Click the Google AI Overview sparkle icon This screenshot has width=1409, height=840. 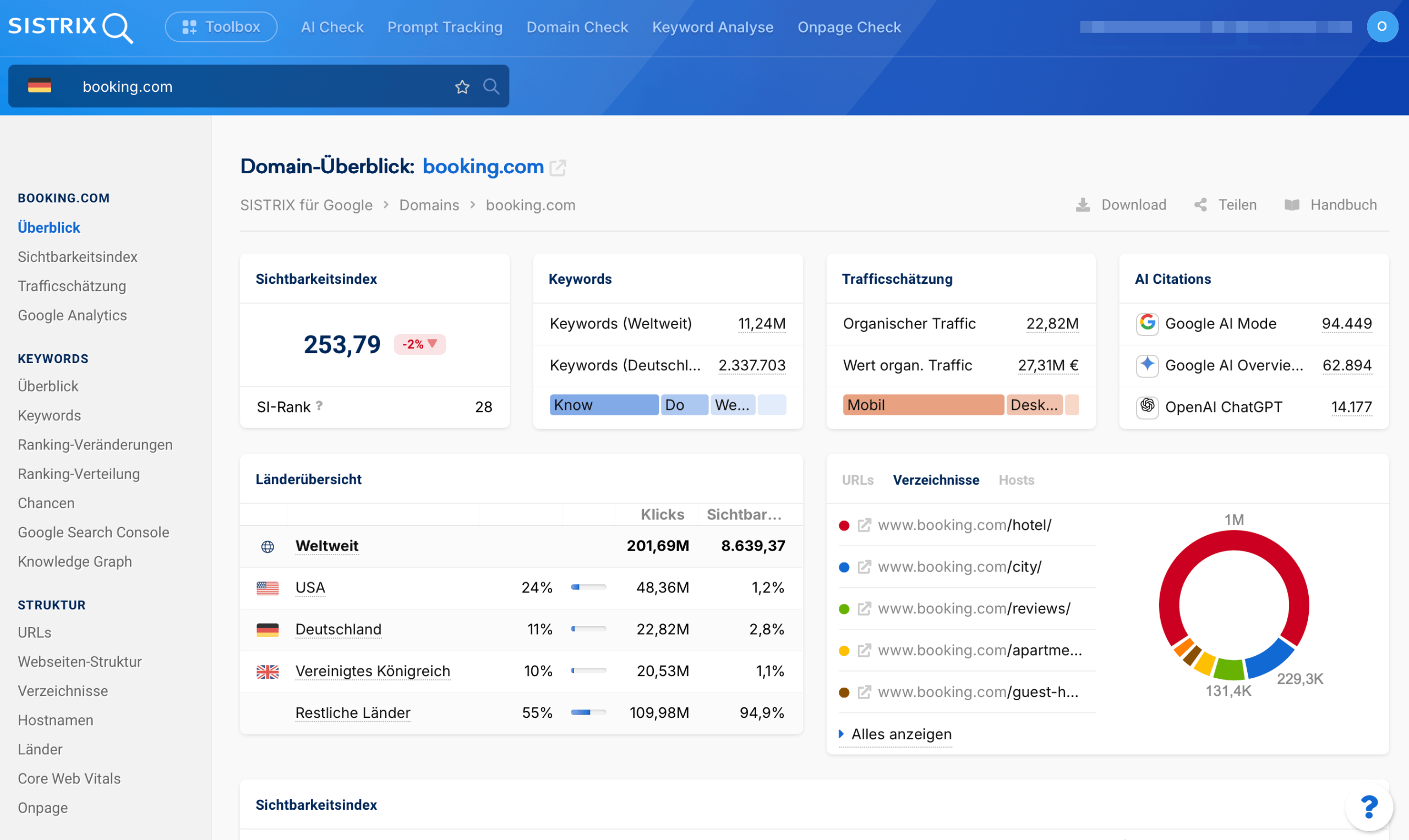click(1148, 365)
